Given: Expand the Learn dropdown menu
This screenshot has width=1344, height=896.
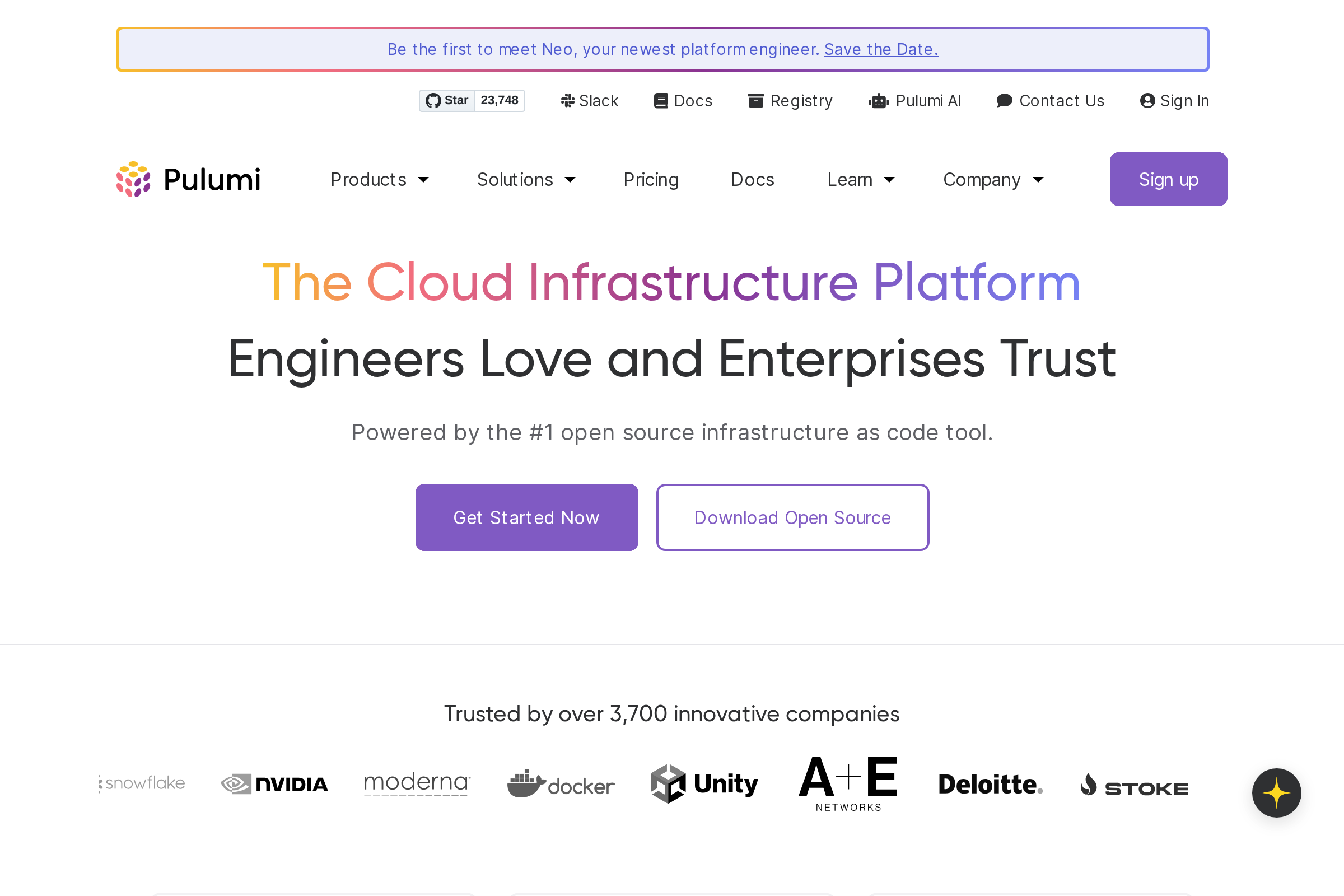Looking at the screenshot, I should [x=861, y=179].
